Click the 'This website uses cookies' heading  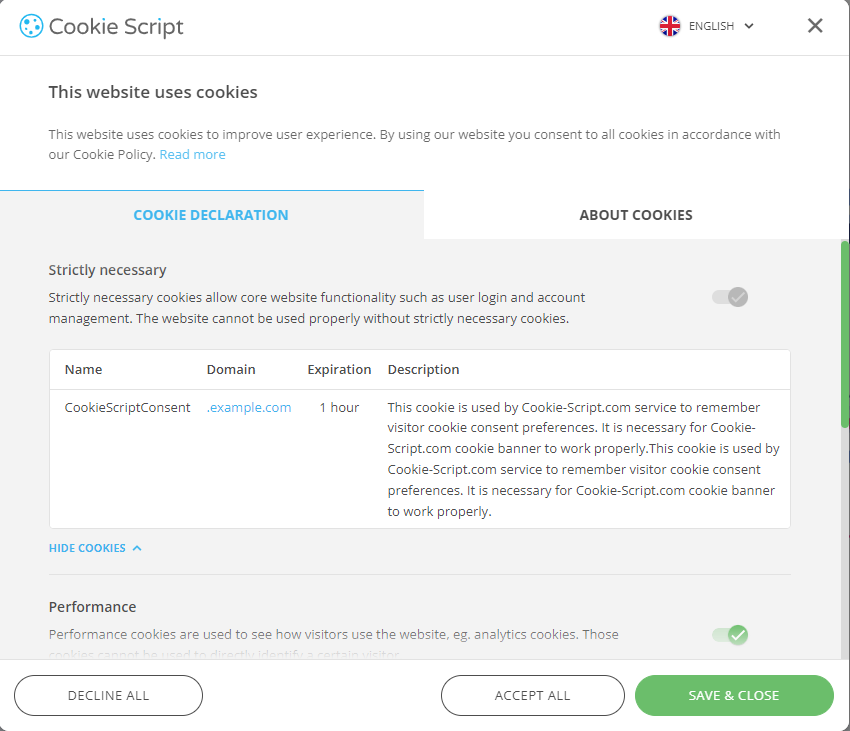[x=153, y=92]
